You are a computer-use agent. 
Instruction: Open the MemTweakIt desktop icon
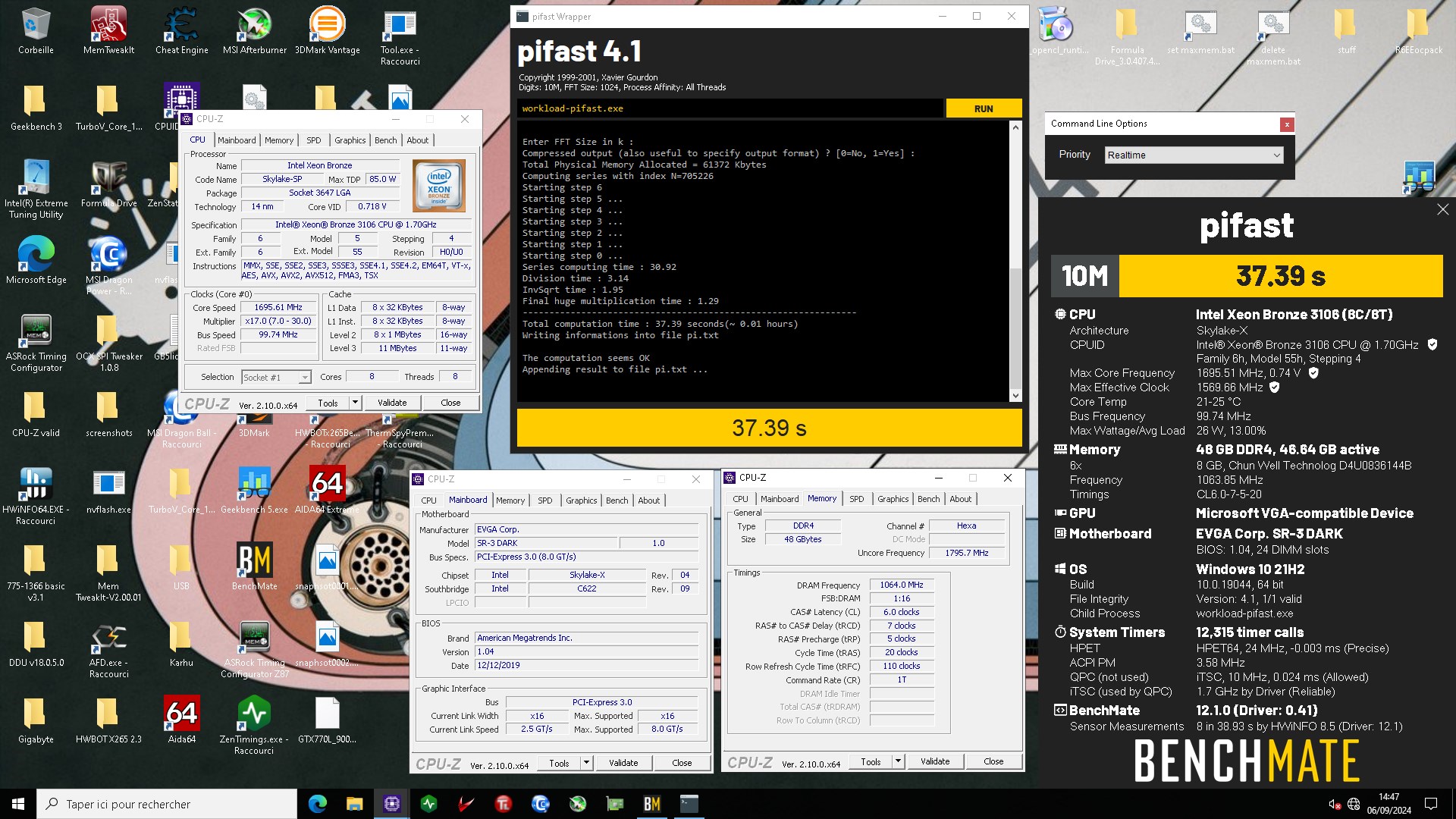108,30
